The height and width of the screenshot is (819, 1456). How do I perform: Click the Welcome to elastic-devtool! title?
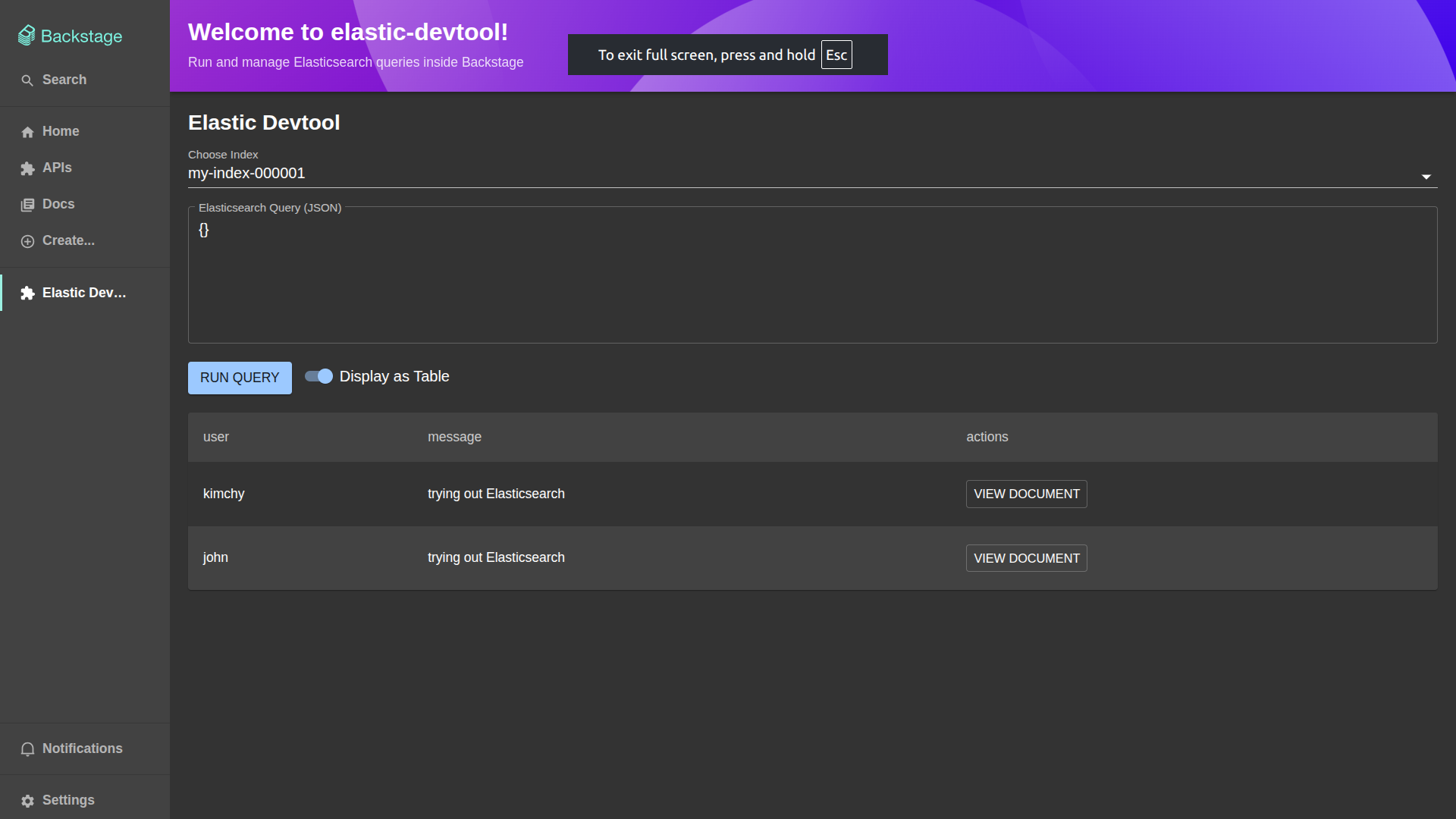[x=348, y=32]
